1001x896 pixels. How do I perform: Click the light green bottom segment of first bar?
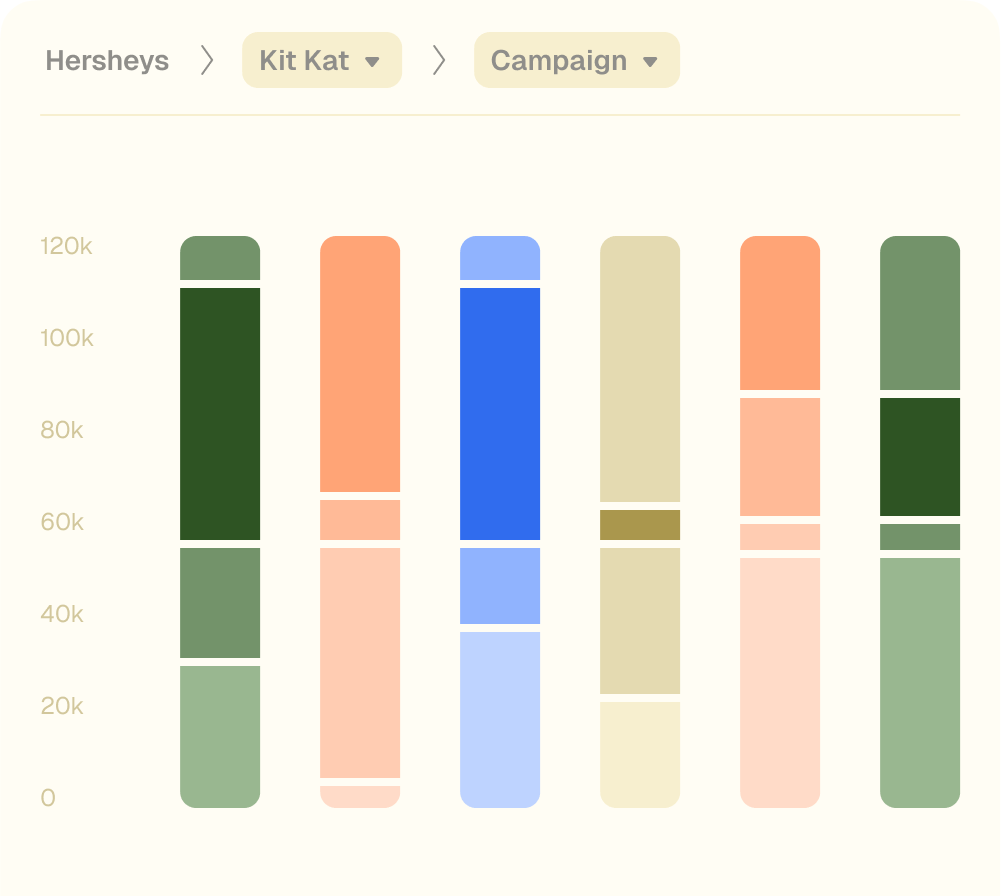pyautogui.click(x=220, y=735)
